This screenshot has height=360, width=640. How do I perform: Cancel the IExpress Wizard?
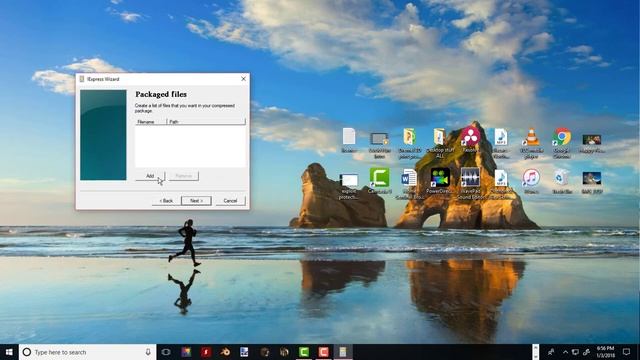(x=230, y=200)
